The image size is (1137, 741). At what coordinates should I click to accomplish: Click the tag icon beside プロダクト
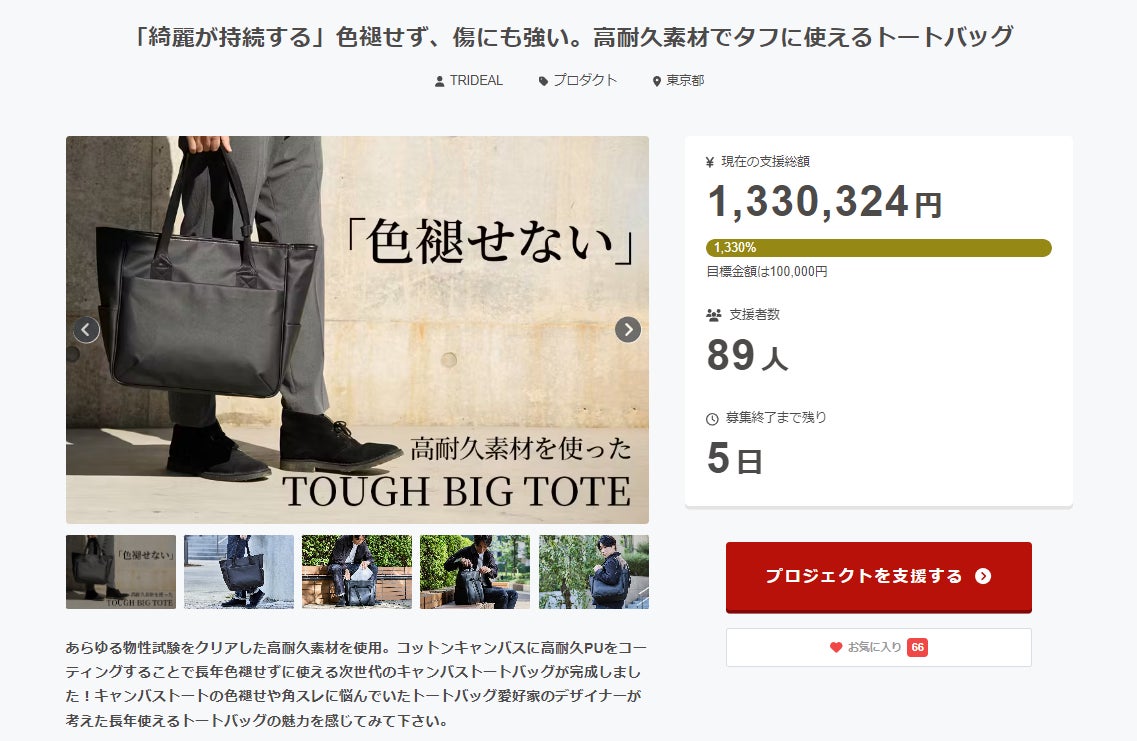(x=543, y=81)
